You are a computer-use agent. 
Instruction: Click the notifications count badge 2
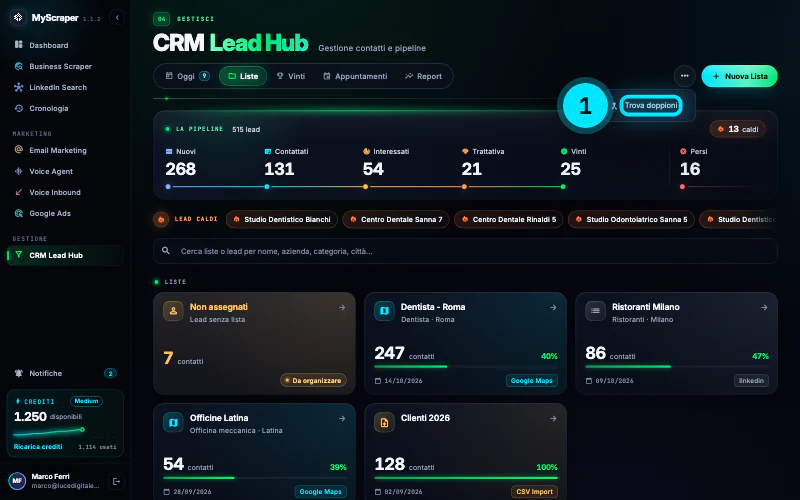point(110,373)
